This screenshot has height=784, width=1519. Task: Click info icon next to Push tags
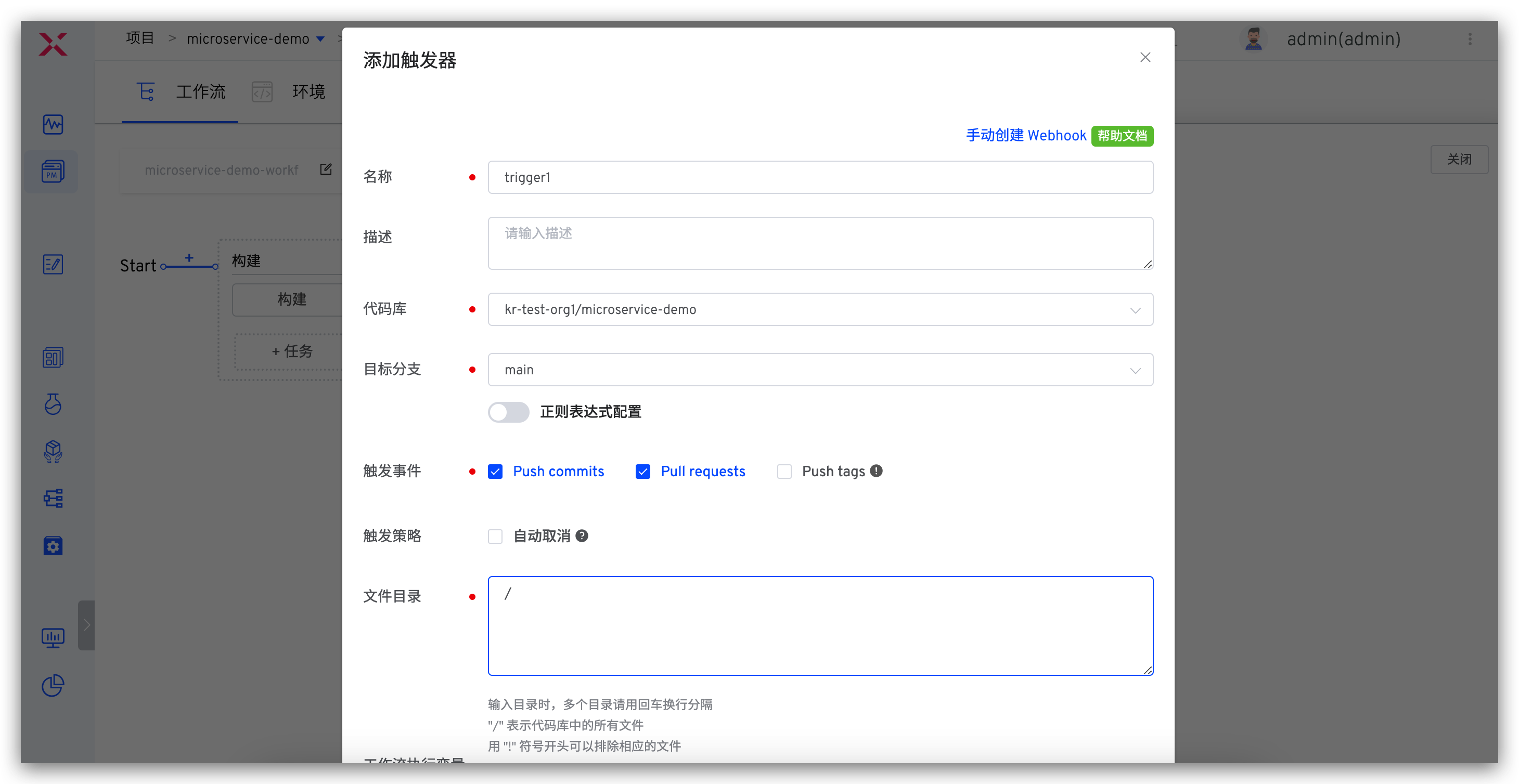point(877,471)
